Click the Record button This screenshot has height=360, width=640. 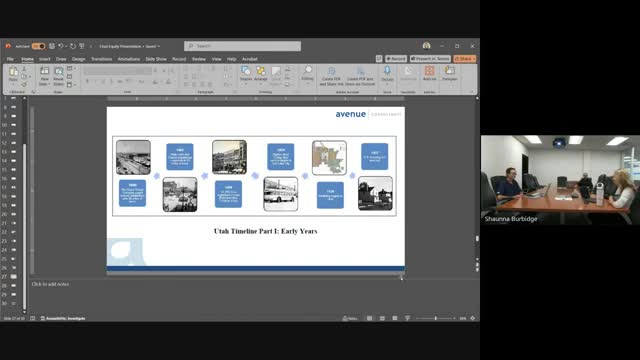tap(396, 59)
